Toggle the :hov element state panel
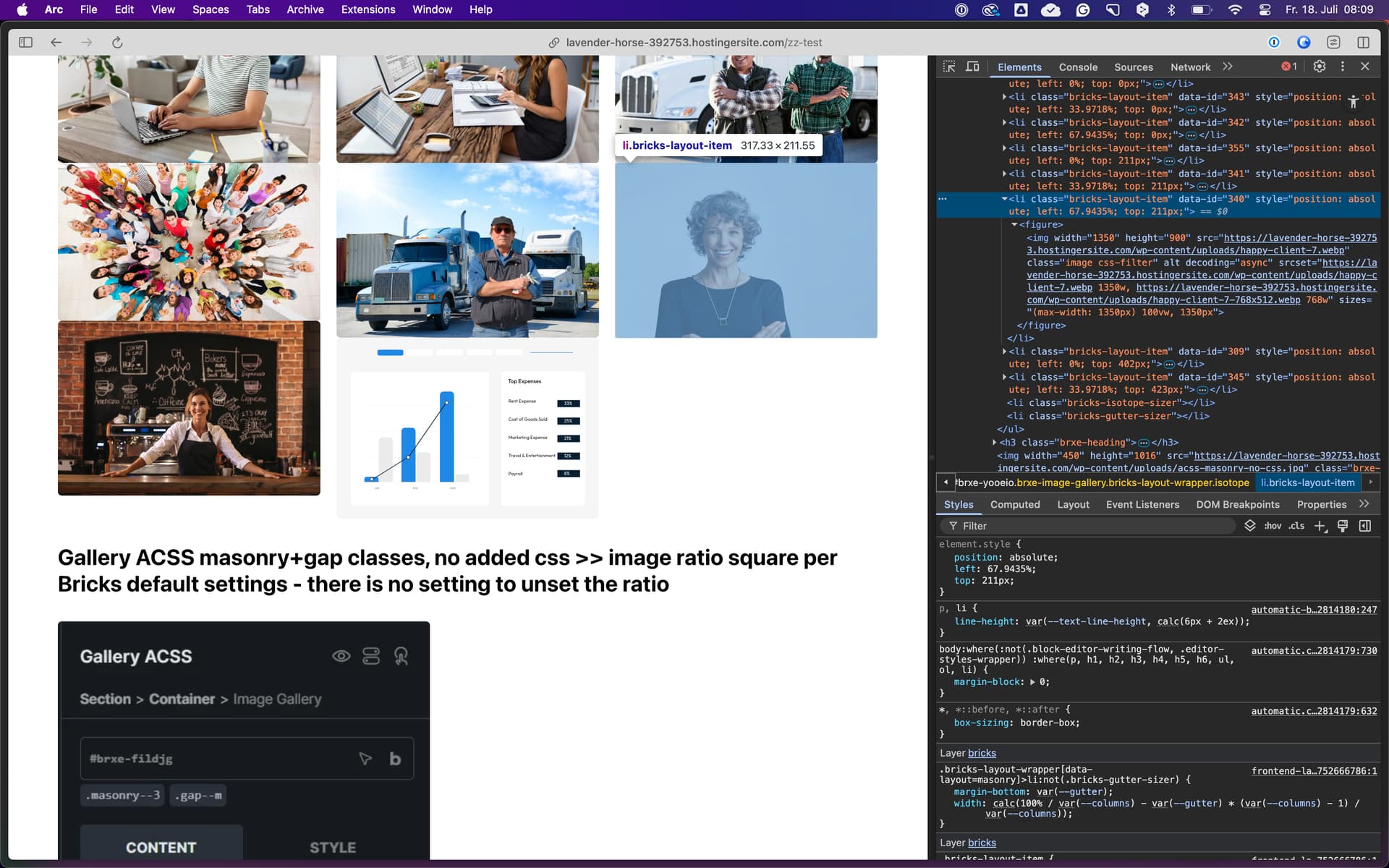Viewport: 1389px width, 868px height. (x=1273, y=526)
